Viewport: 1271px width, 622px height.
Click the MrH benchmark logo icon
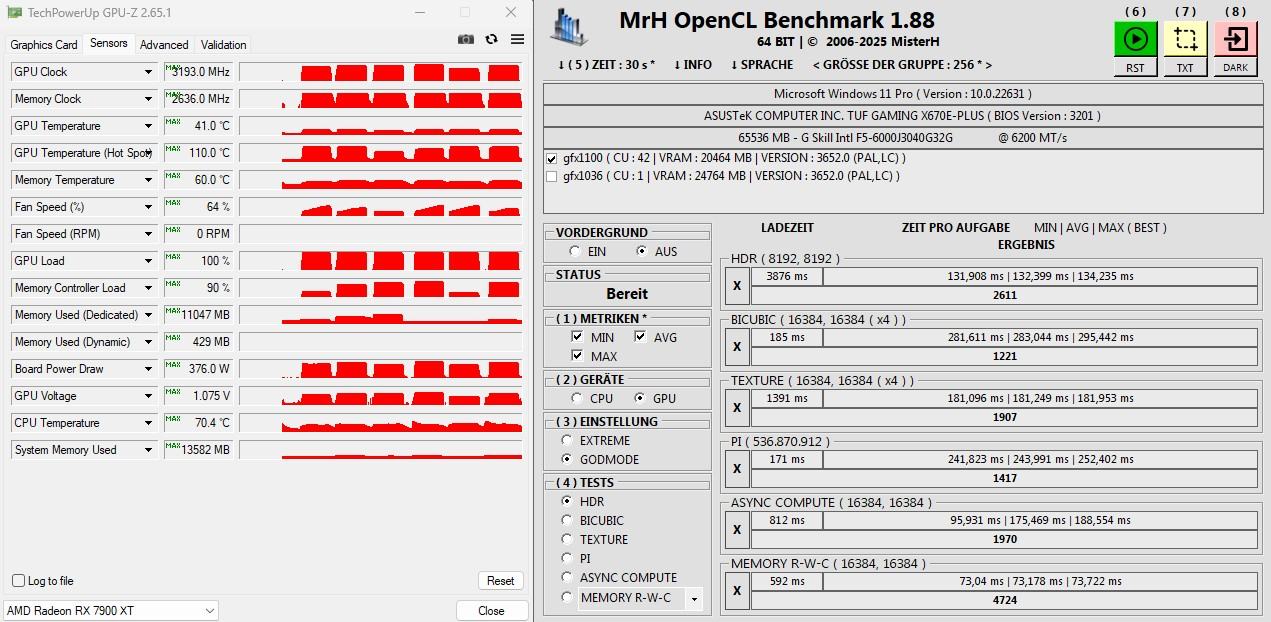click(569, 27)
